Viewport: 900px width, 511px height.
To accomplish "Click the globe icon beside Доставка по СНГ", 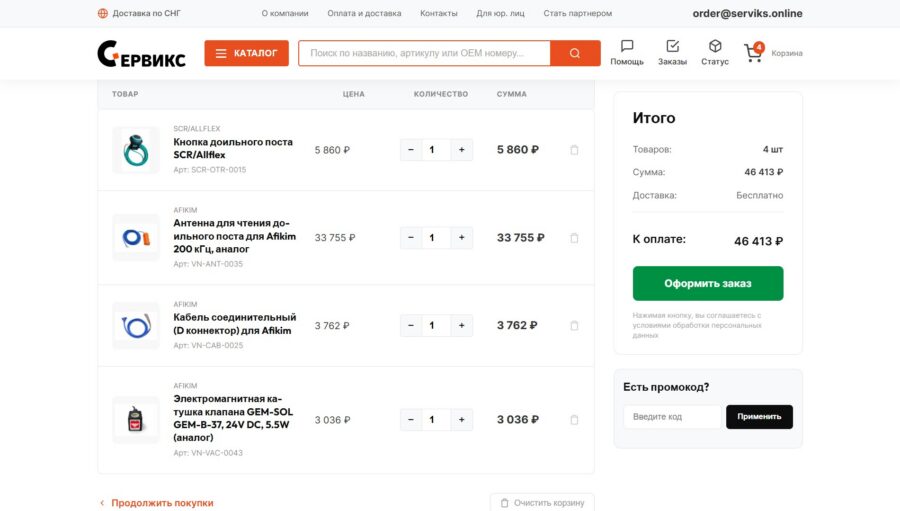I will tap(103, 13).
